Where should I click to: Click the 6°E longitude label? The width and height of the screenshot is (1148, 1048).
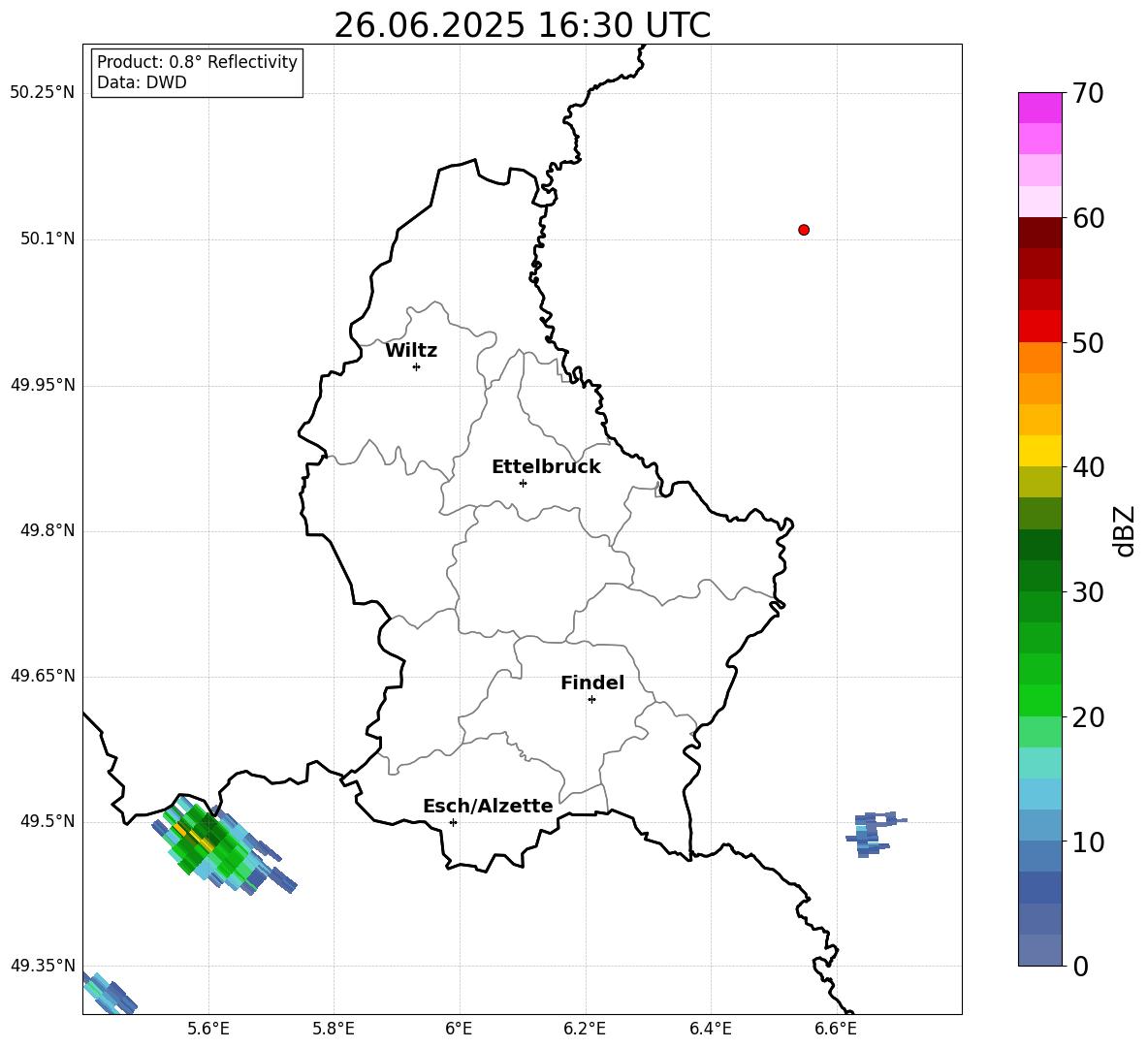tap(459, 1029)
